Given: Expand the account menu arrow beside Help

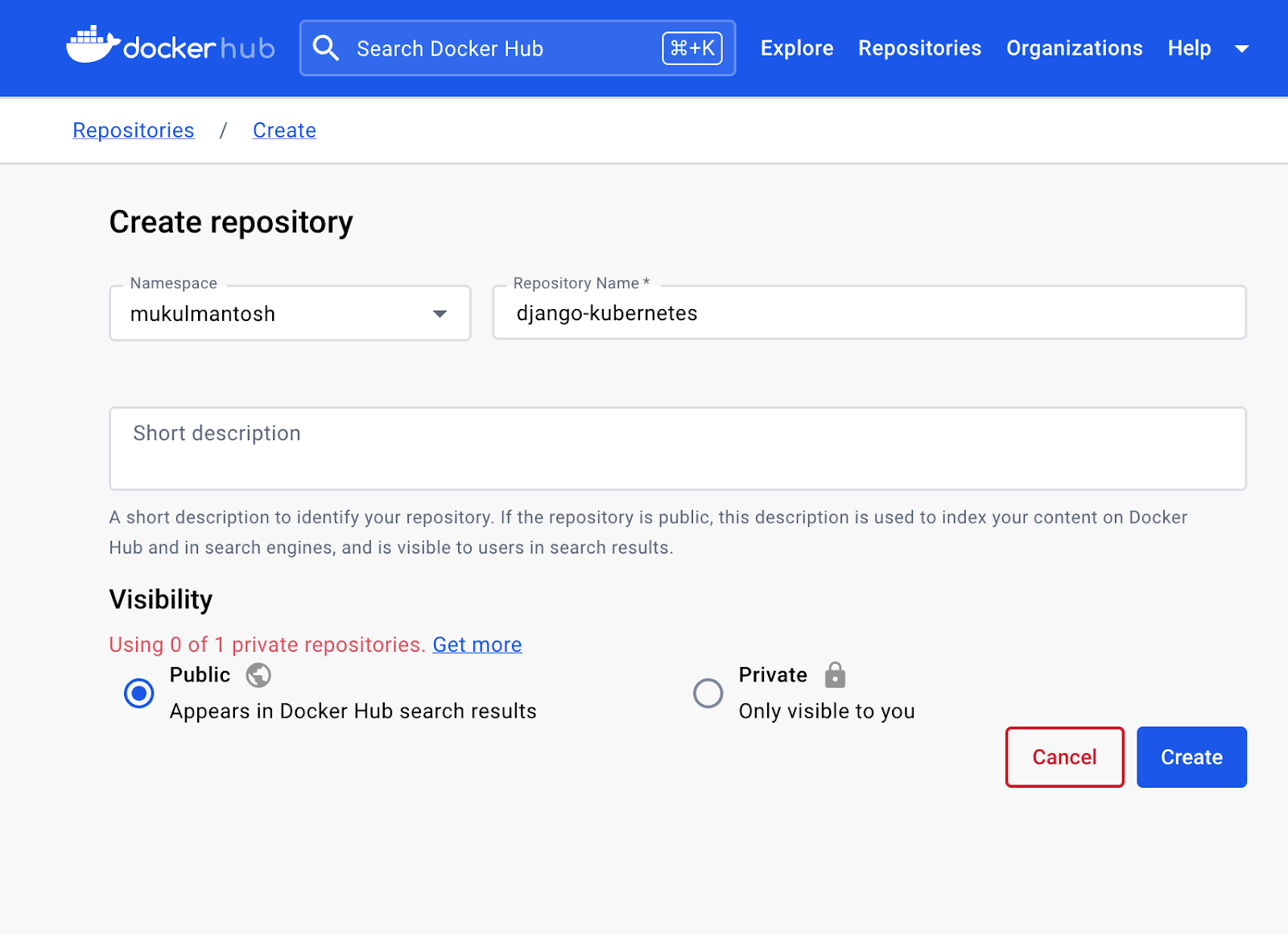Looking at the screenshot, I should pyautogui.click(x=1241, y=49).
